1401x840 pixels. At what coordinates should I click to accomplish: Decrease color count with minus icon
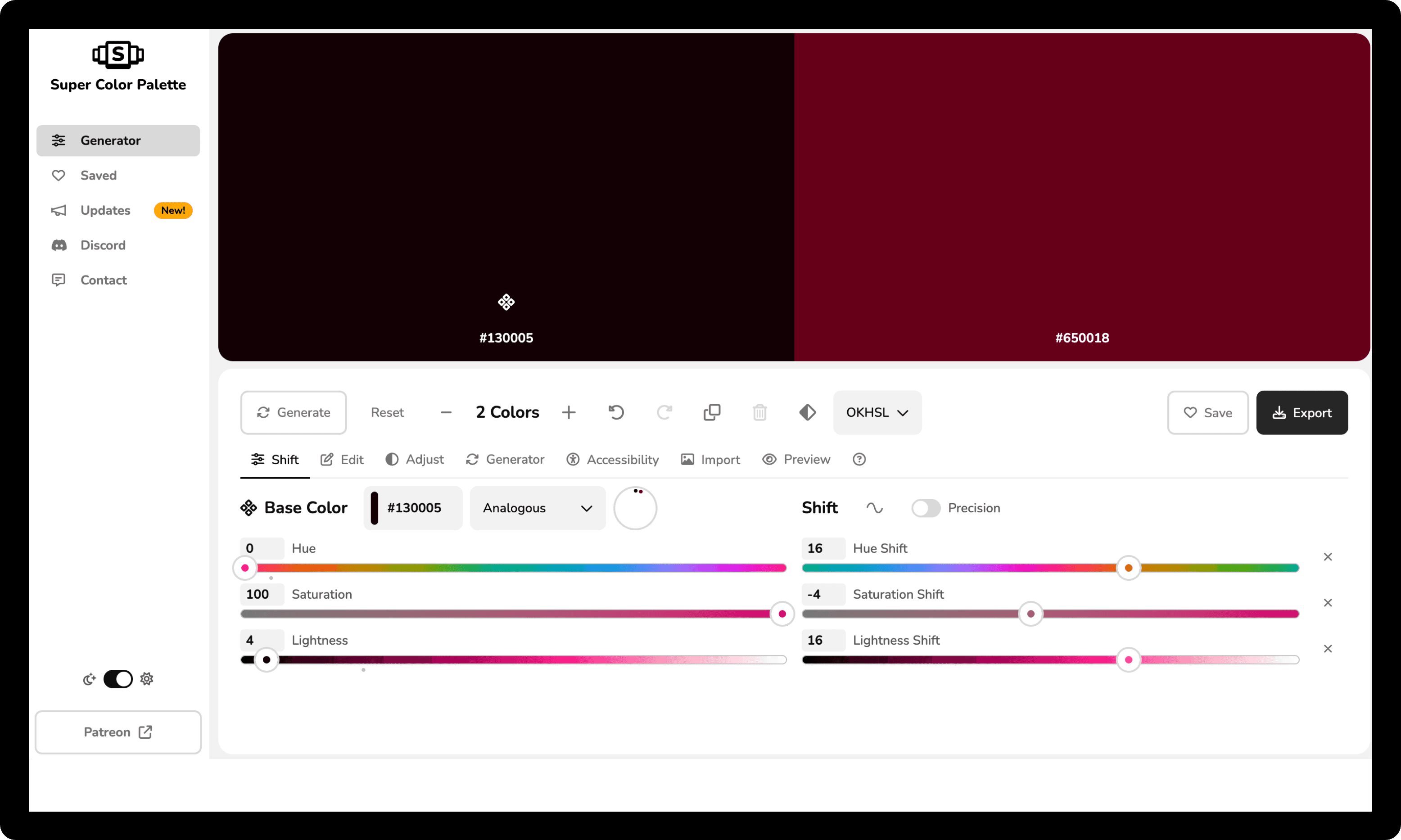point(446,413)
